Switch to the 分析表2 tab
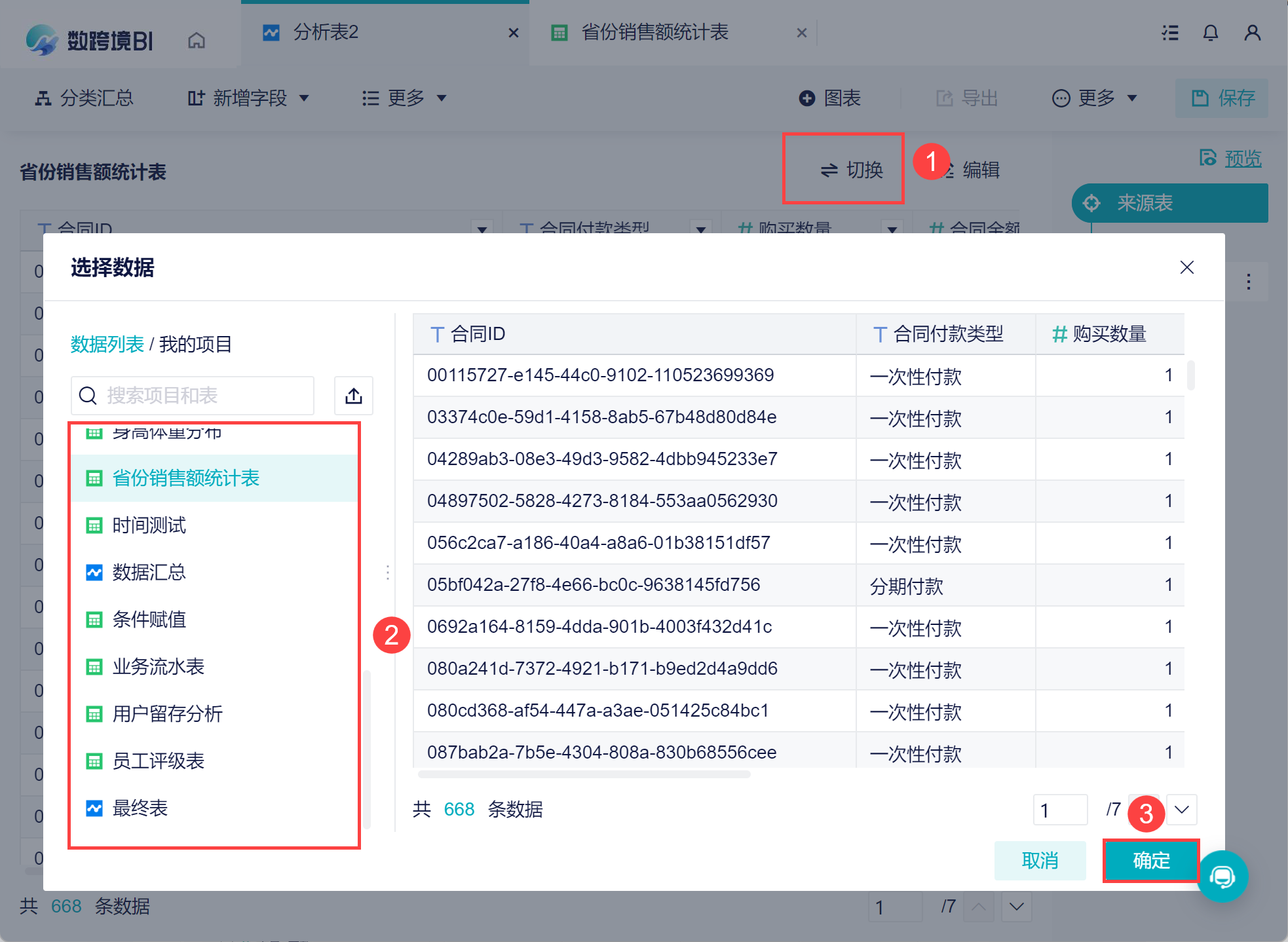The image size is (1288, 942). 326,32
